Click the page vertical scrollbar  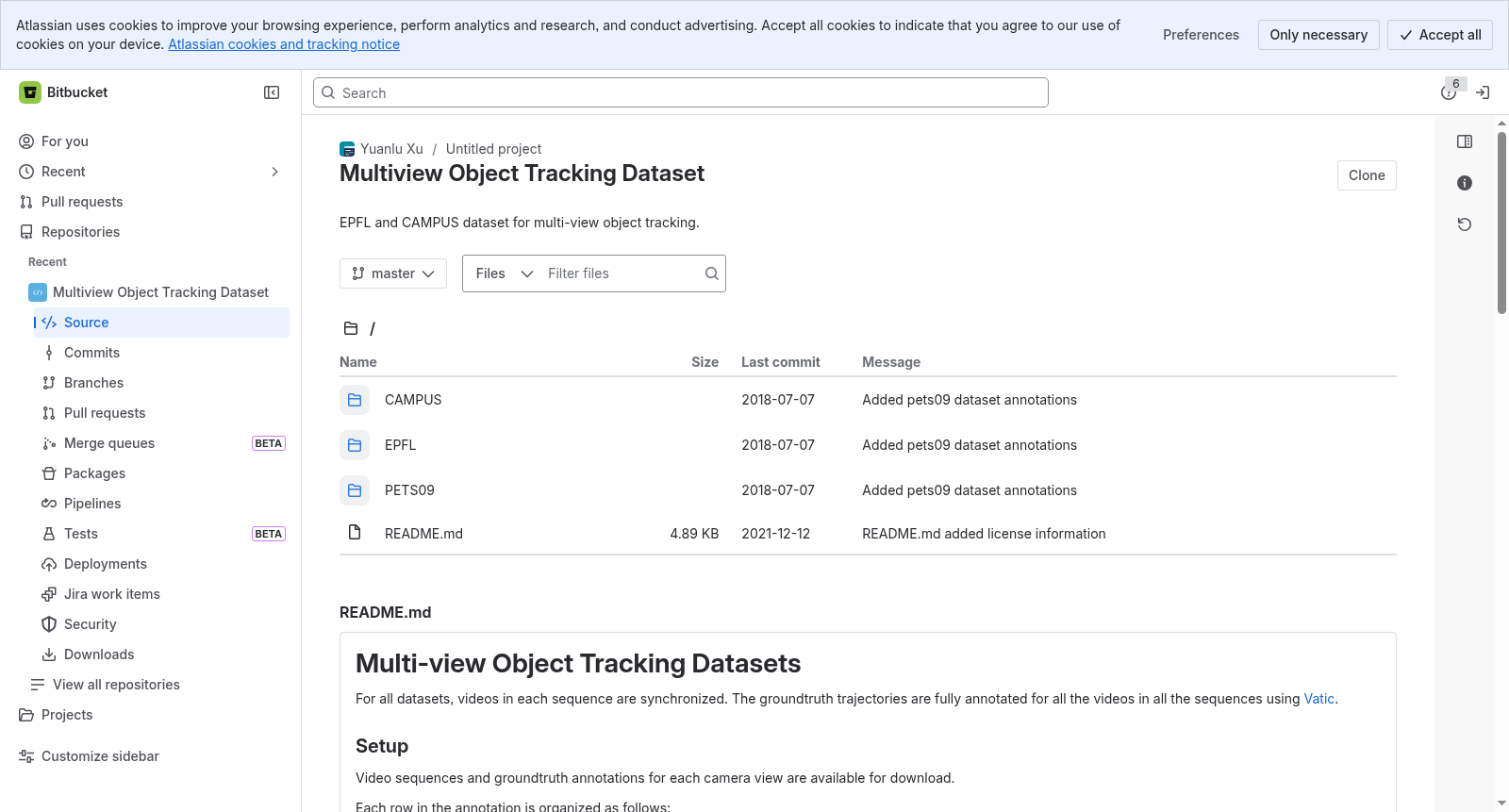[1501, 223]
